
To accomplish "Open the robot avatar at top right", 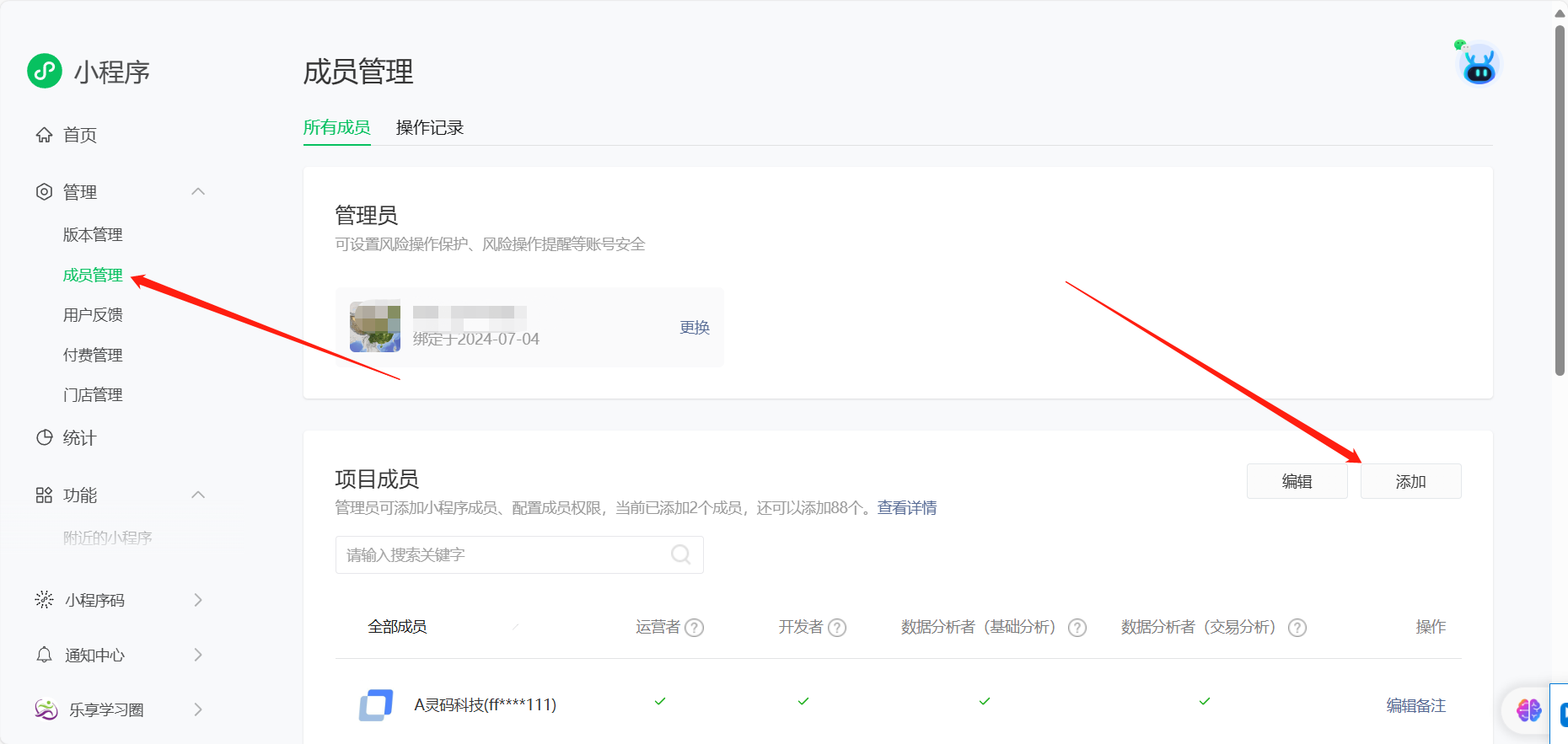I will (x=1479, y=66).
